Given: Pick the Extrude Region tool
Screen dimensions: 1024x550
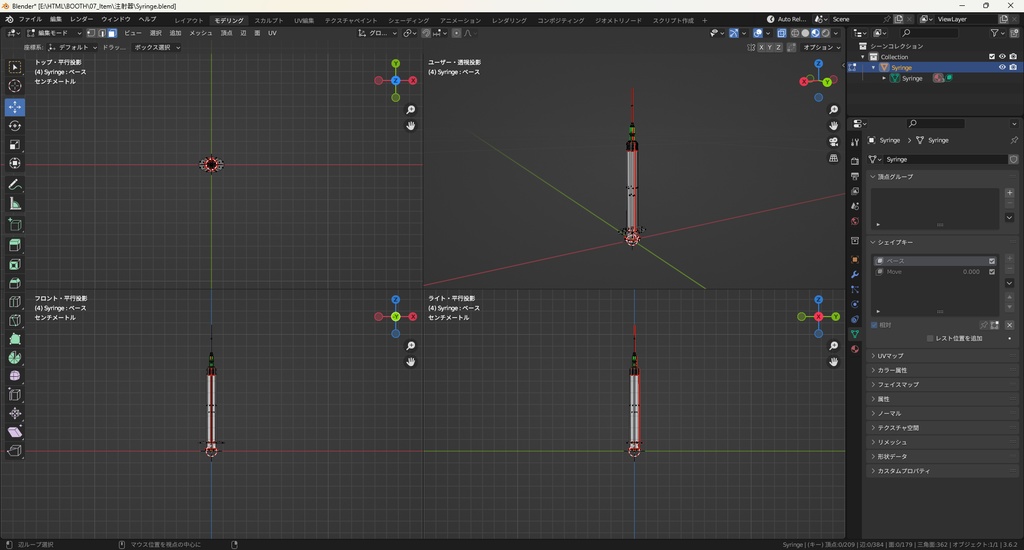Looking at the screenshot, I should click(15, 245).
